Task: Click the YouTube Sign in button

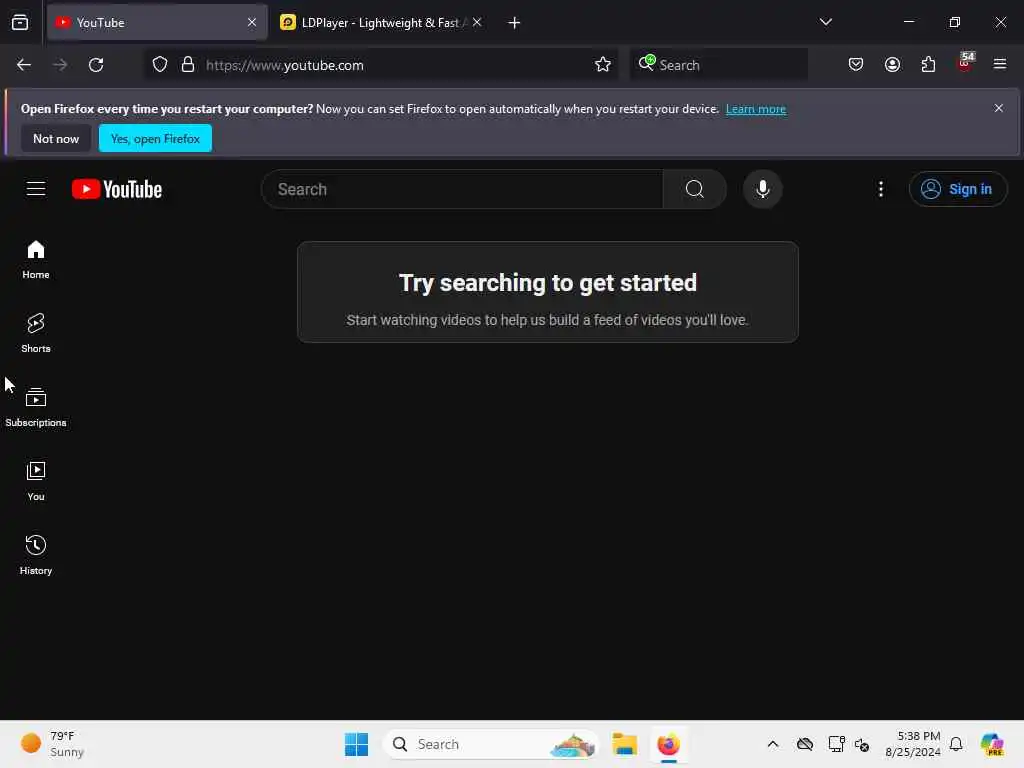Action: 957,189
